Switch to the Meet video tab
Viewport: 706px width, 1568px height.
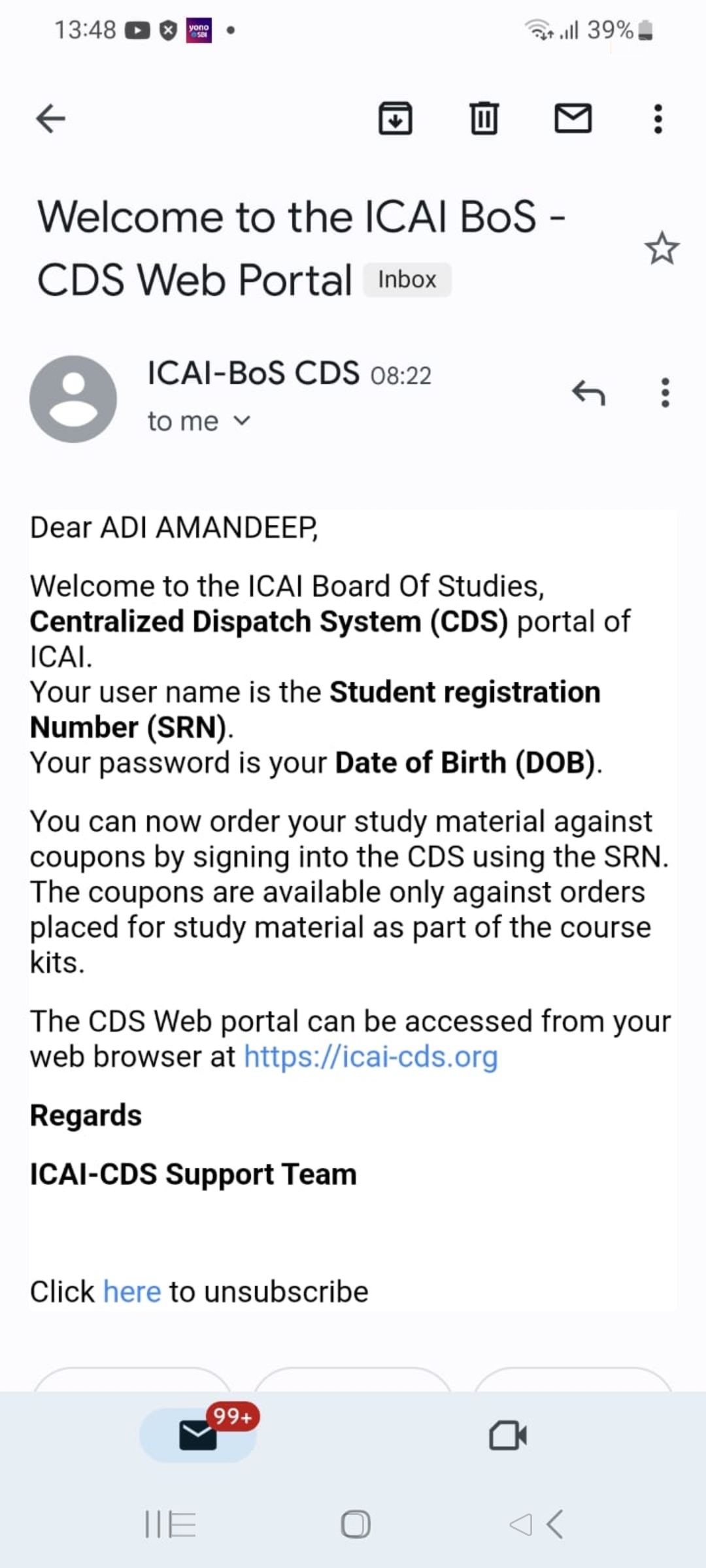[508, 1435]
